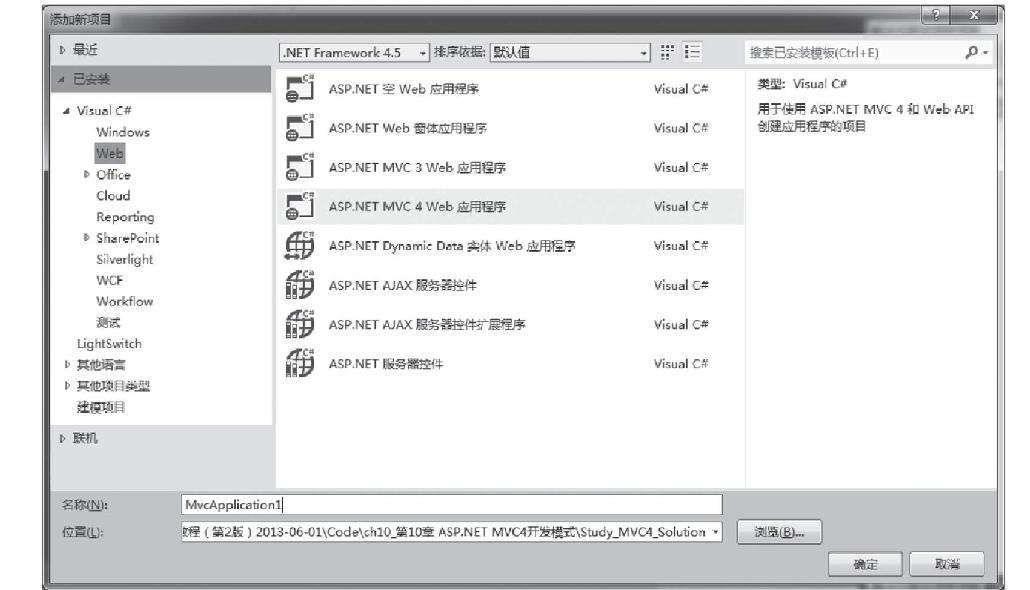
Task: Collapse the 已安装 section
Action: click(x=62, y=79)
